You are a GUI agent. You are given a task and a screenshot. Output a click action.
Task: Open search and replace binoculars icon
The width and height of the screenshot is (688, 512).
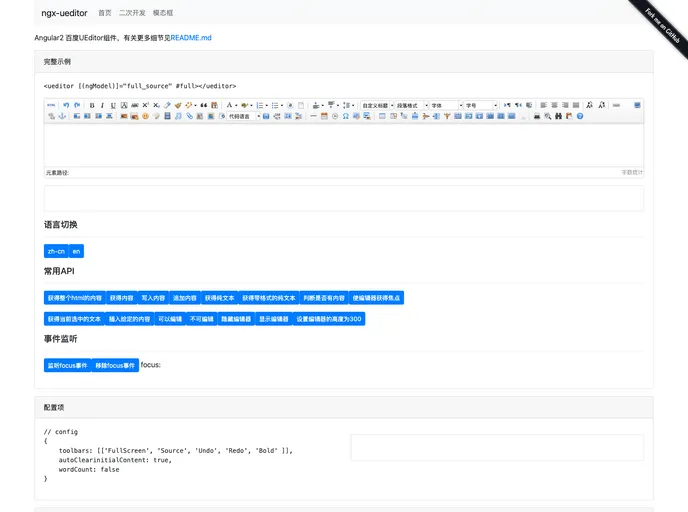(558, 116)
